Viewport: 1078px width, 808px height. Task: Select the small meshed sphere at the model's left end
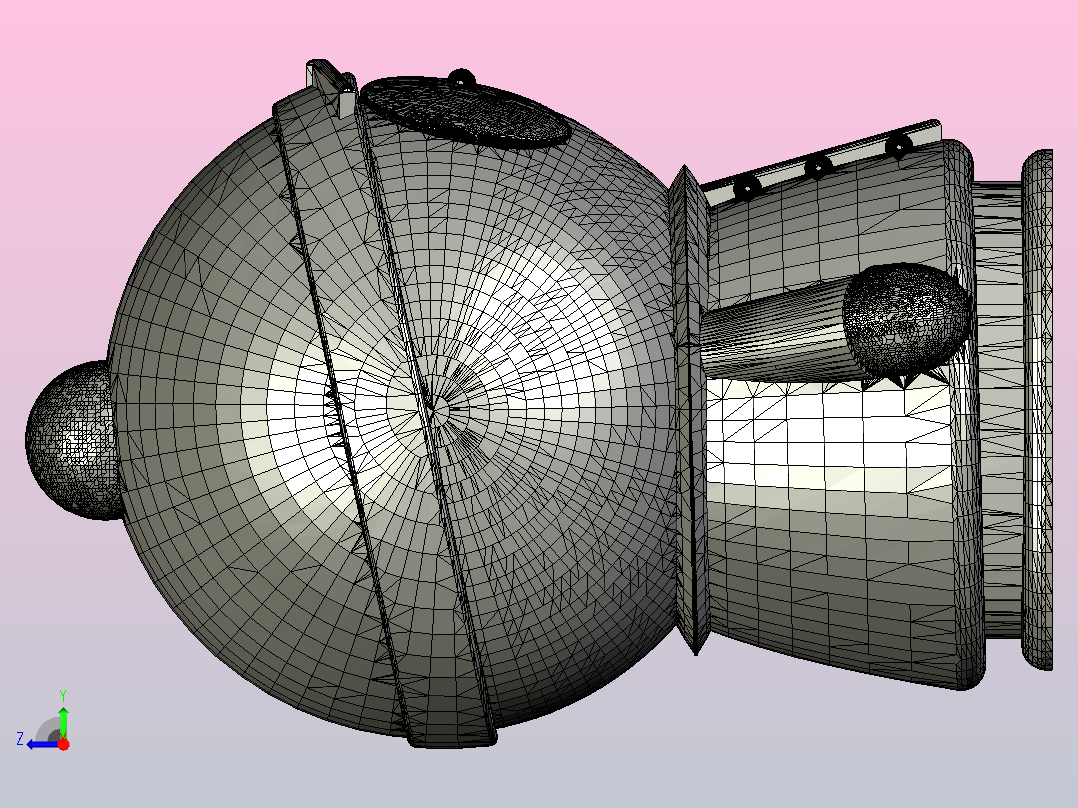(x=72, y=440)
